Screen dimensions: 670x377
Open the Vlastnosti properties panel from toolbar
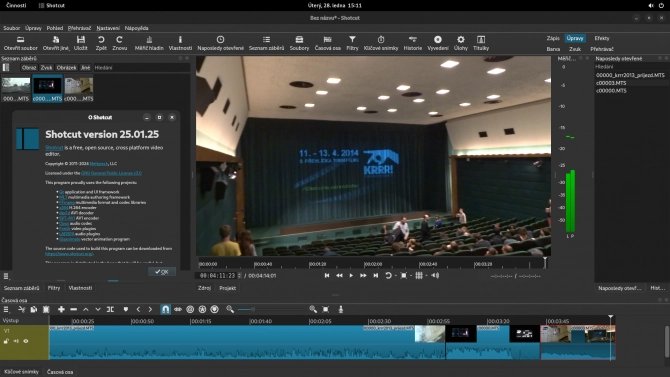(x=180, y=43)
